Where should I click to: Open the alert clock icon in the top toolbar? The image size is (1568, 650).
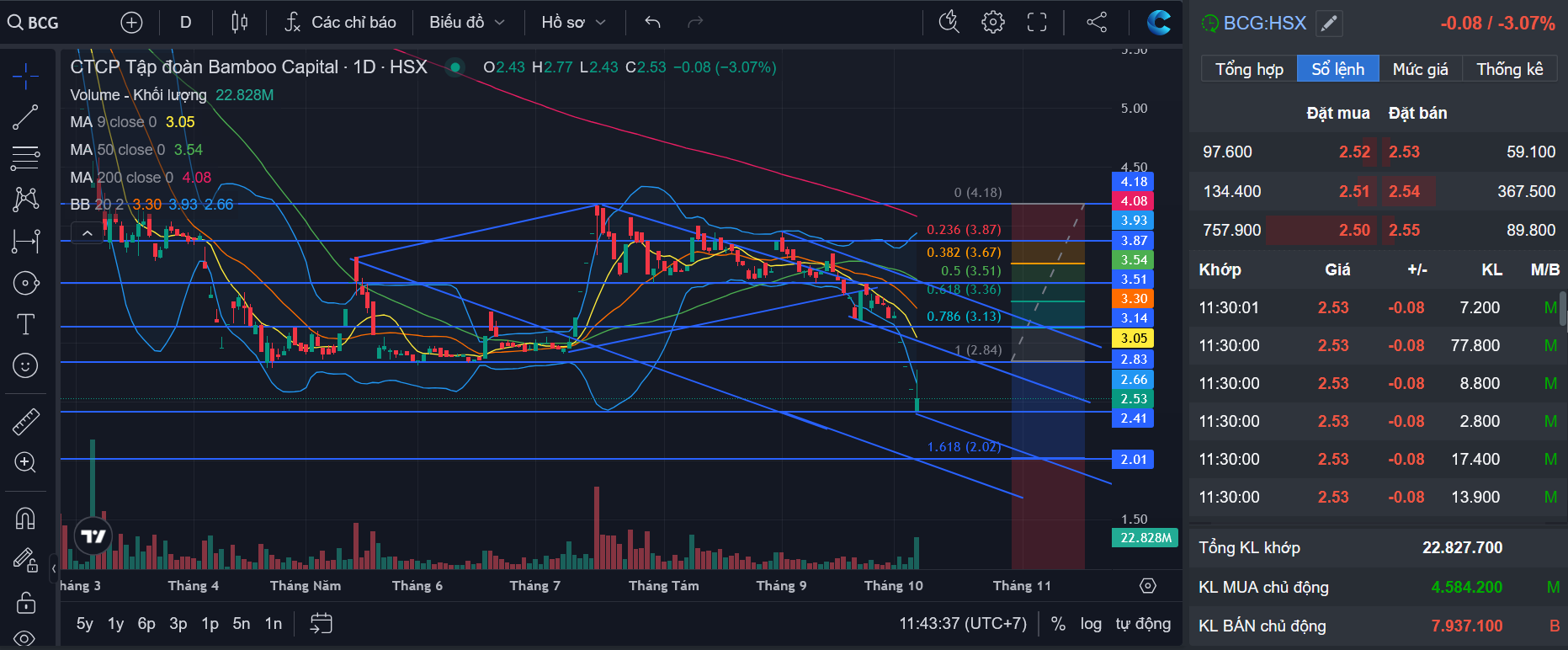pyautogui.click(x=949, y=23)
